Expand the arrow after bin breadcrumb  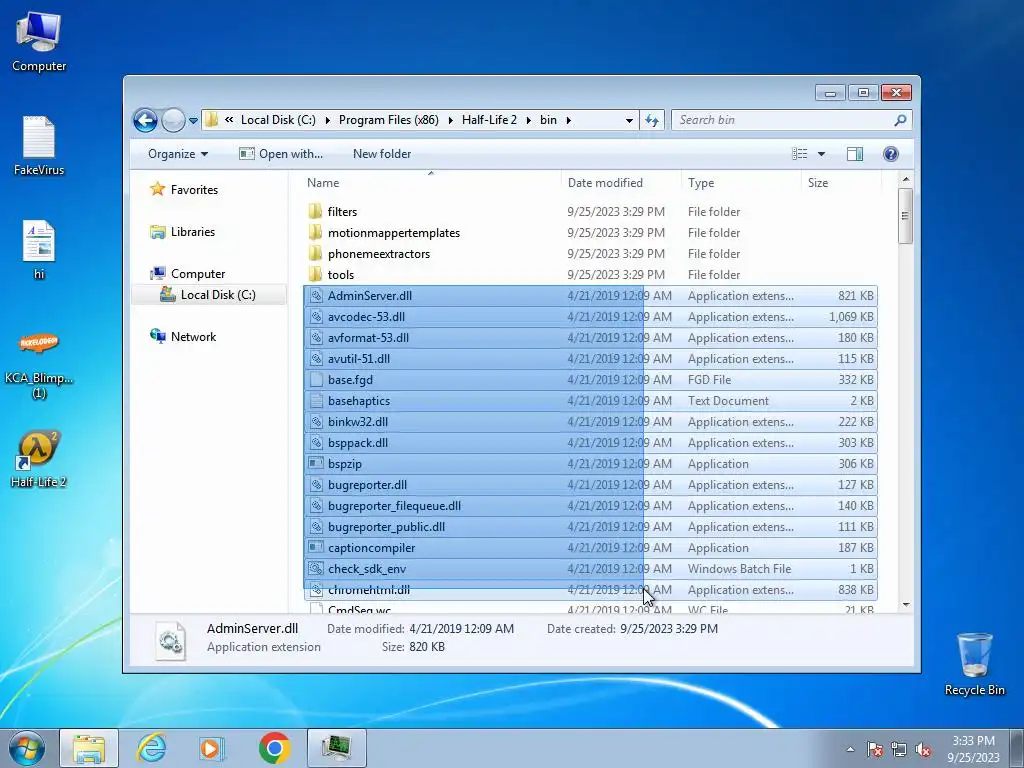click(569, 120)
